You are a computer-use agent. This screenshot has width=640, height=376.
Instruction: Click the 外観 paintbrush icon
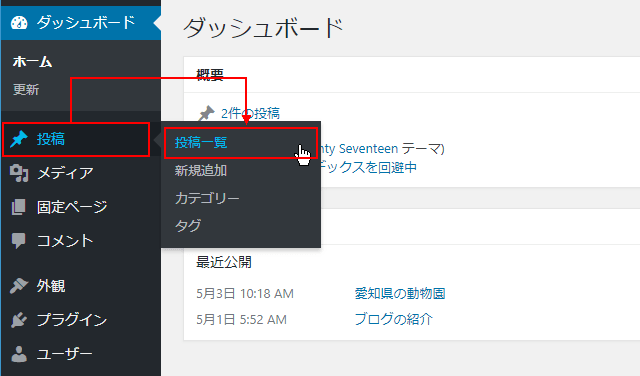(19, 286)
